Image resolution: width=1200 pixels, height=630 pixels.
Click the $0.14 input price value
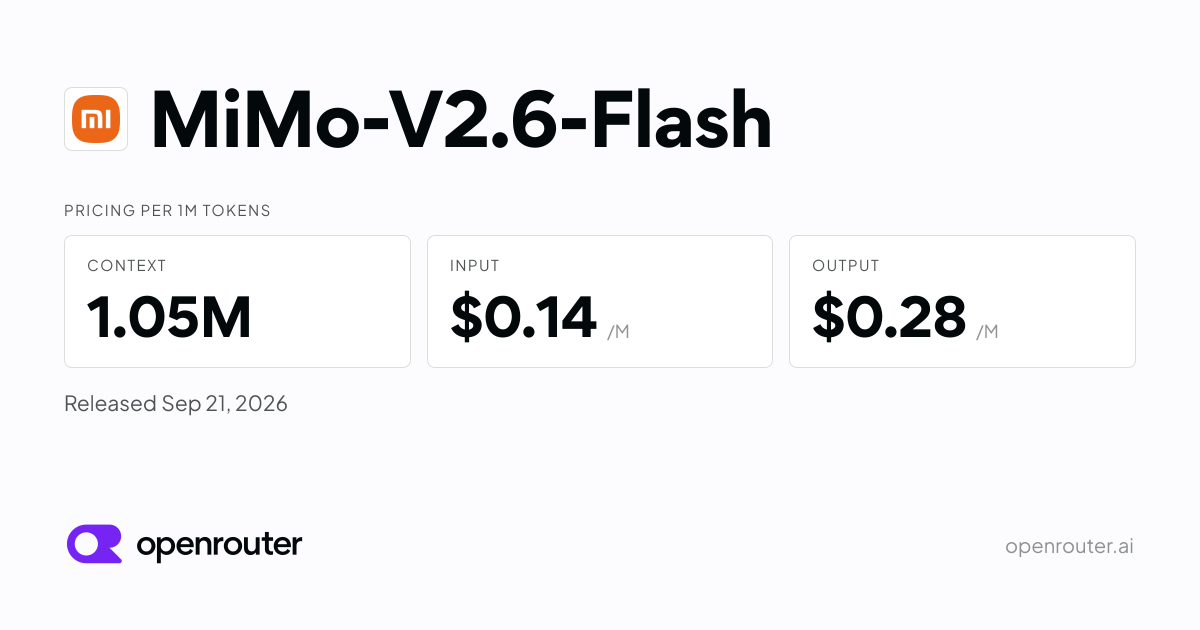tap(523, 317)
